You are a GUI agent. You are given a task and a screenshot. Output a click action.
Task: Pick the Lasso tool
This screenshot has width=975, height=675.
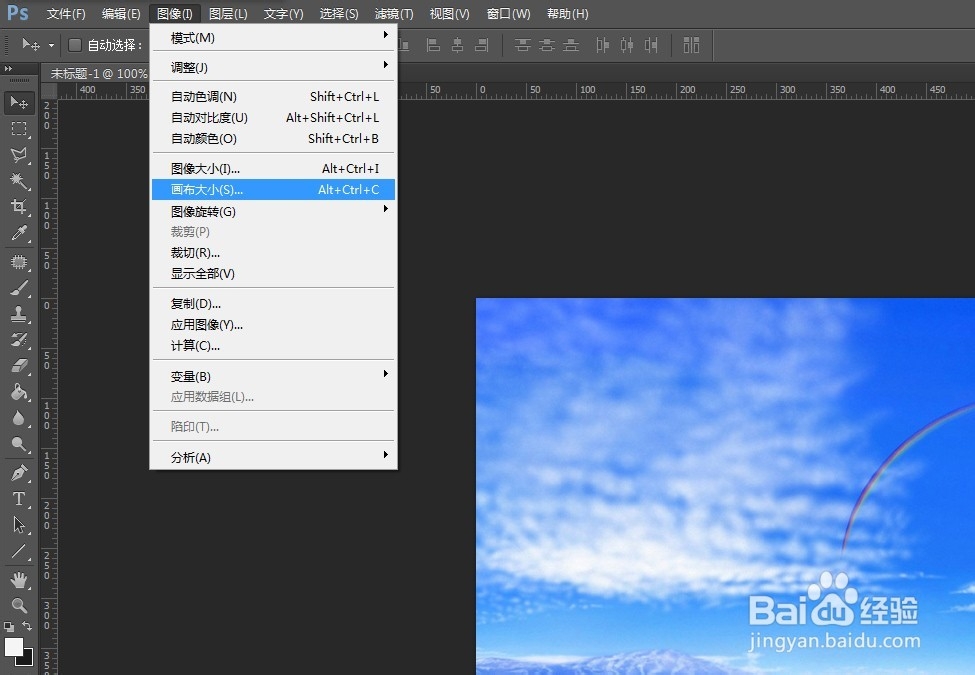(x=20, y=155)
